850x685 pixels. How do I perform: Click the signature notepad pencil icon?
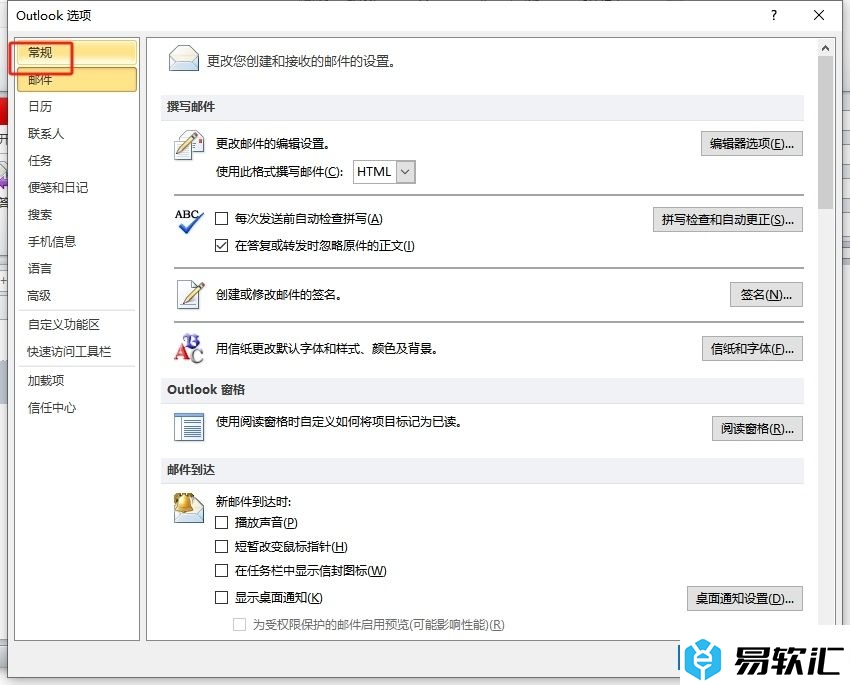[190, 295]
